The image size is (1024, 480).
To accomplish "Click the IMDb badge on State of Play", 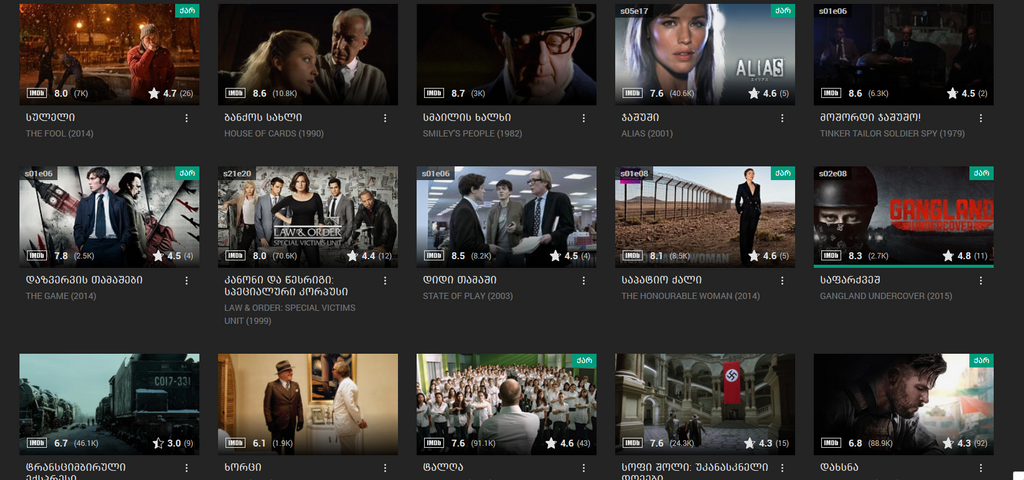I will [x=434, y=256].
